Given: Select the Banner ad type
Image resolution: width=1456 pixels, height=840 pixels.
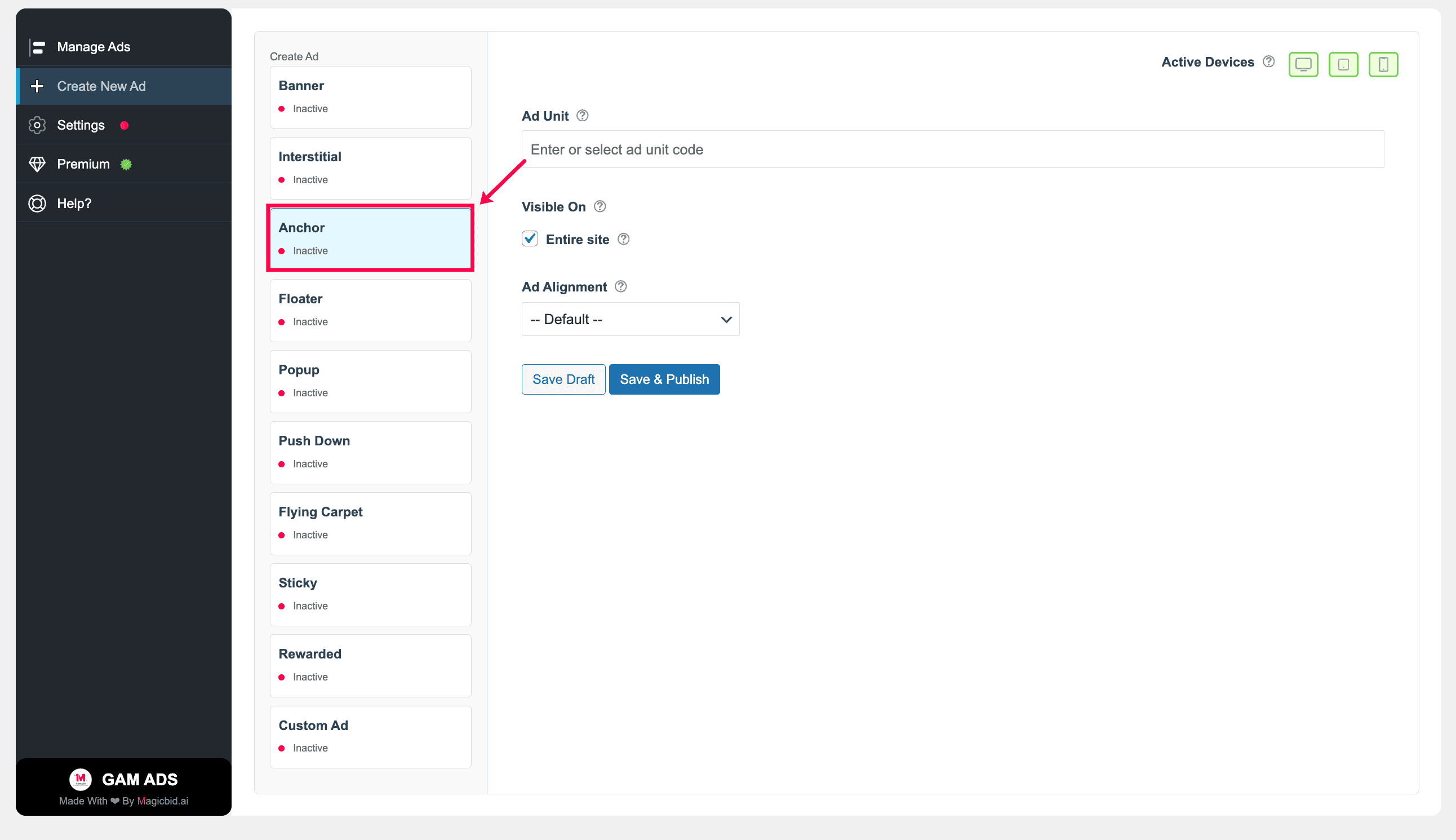Looking at the screenshot, I should coord(370,97).
